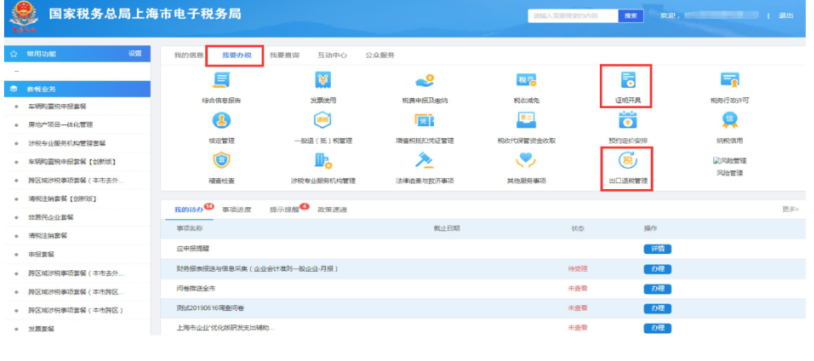
Task: Open 申报套餐 in sidebar
Action: pyautogui.click(x=42, y=255)
